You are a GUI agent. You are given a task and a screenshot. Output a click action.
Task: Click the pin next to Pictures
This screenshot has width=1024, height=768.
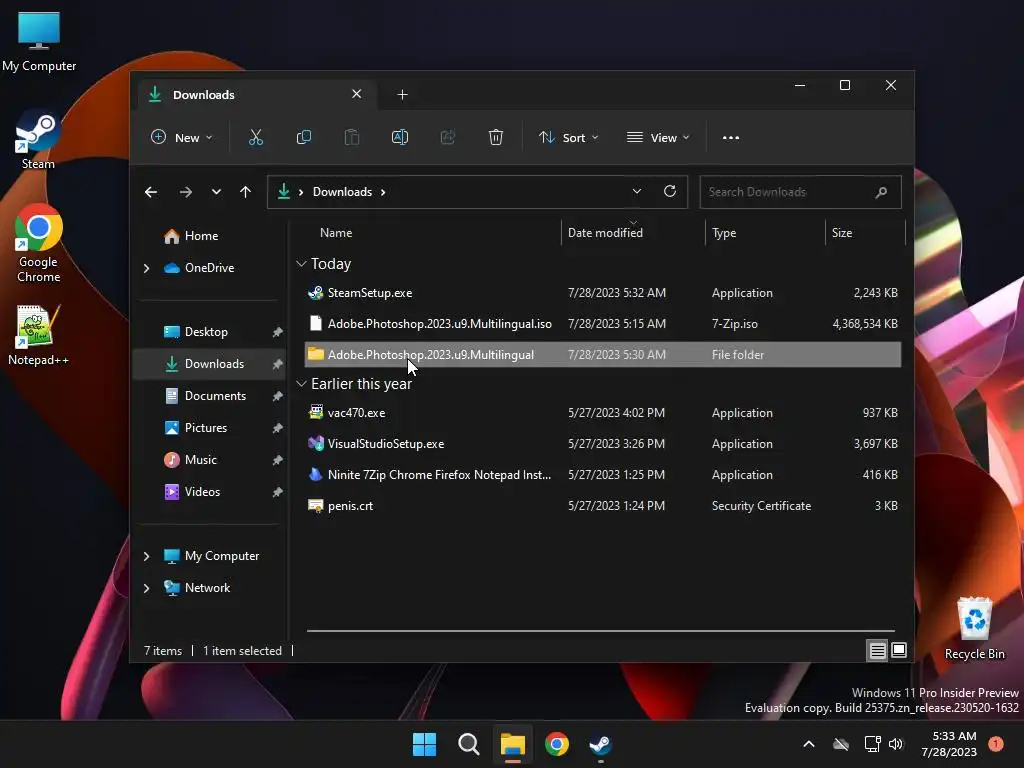(277, 428)
